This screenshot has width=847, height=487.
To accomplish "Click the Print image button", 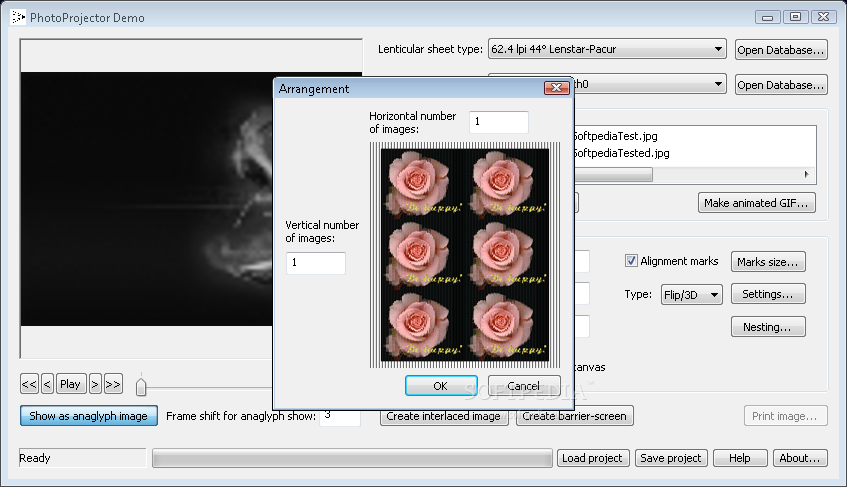I will coord(786,416).
